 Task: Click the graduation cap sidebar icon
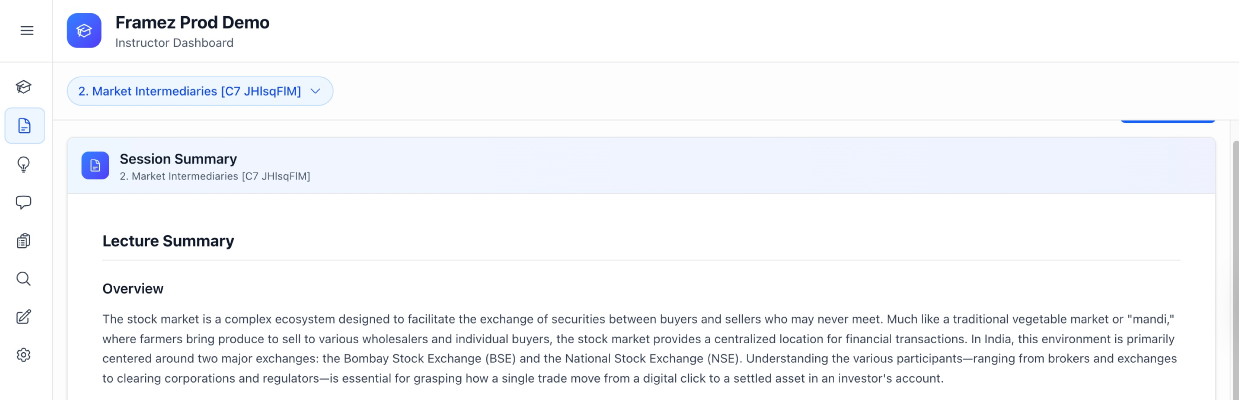click(24, 87)
